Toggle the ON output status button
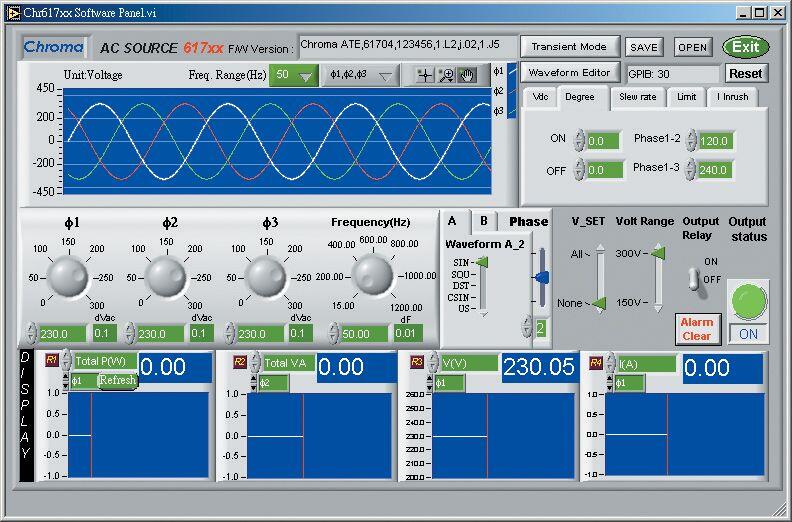This screenshot has width=792, height=522. [747, 335]
